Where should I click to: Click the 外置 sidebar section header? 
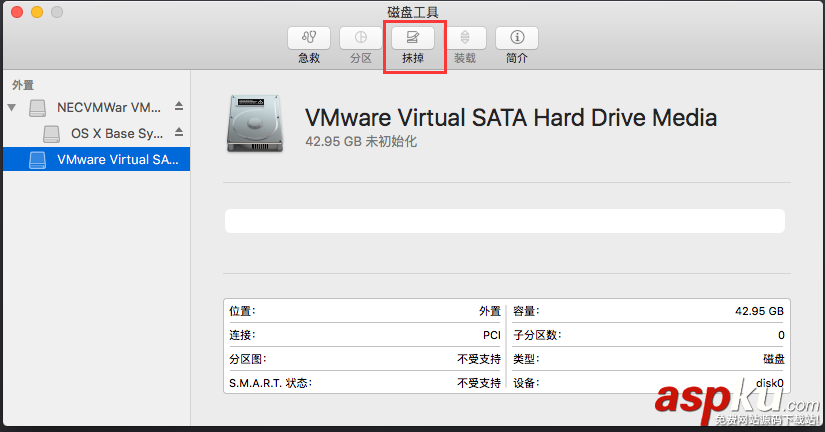[x=22, y=85]
